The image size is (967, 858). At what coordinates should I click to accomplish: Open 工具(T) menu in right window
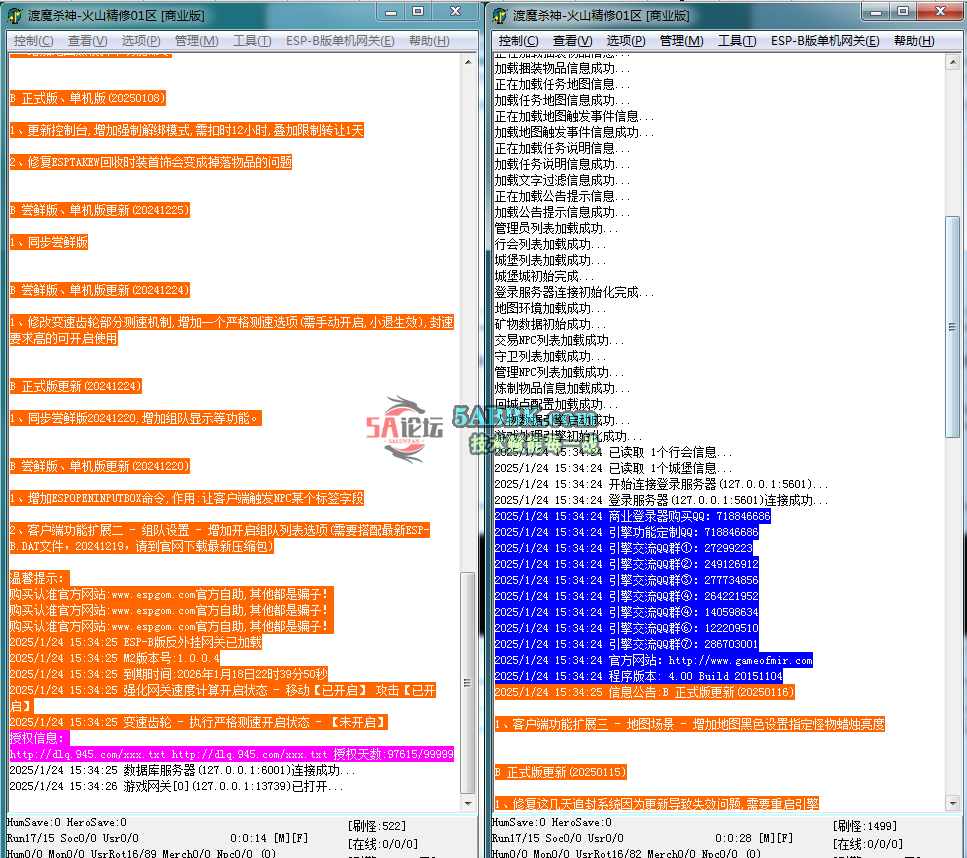pyautogui.click(x=737, y=41)
